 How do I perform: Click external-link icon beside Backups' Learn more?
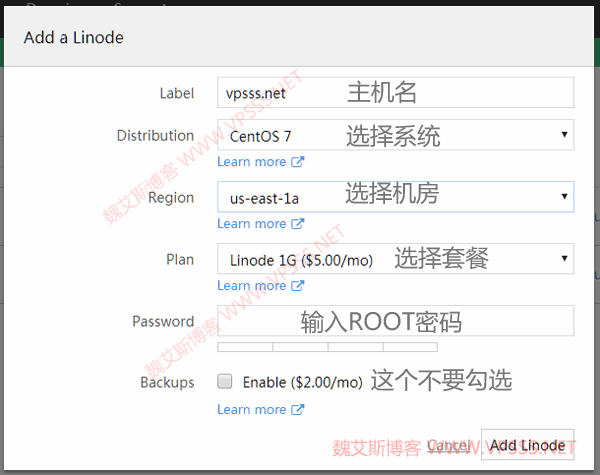pyautogui.click(x=297, y=410)
